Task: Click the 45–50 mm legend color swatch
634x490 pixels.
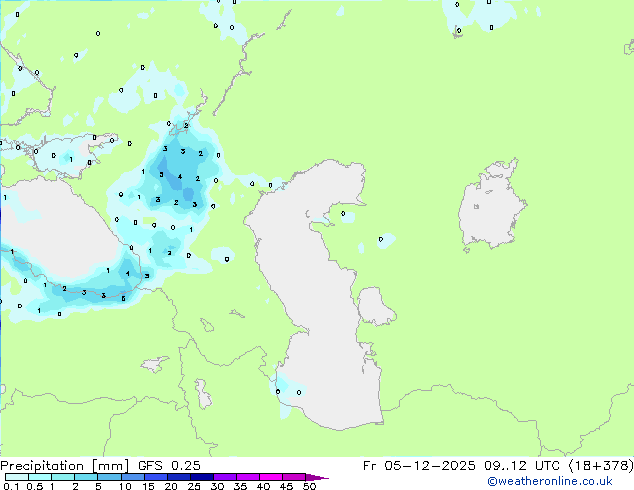Action: (x=294, y=477)
